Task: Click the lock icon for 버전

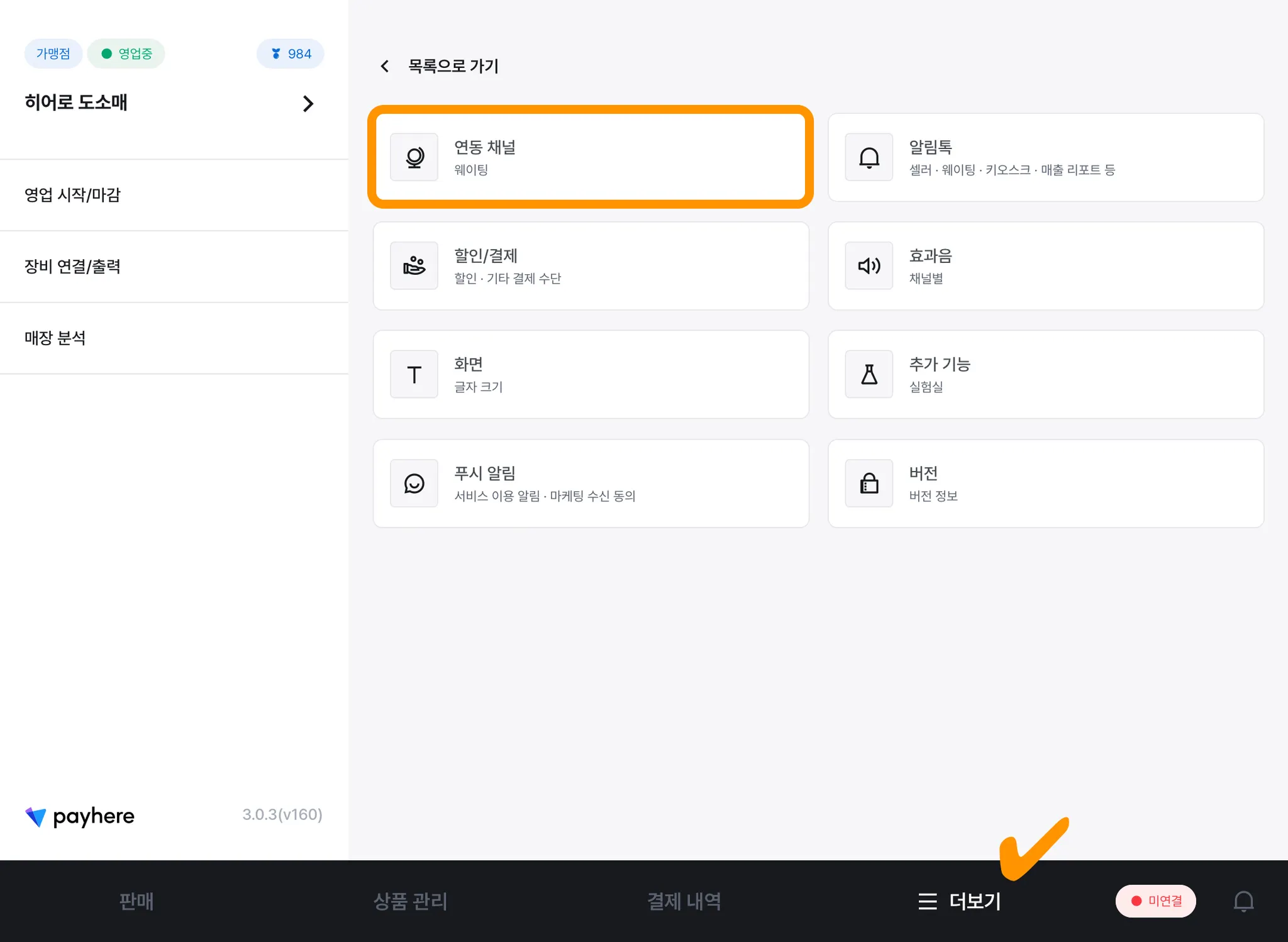Action: pos(869,484)
